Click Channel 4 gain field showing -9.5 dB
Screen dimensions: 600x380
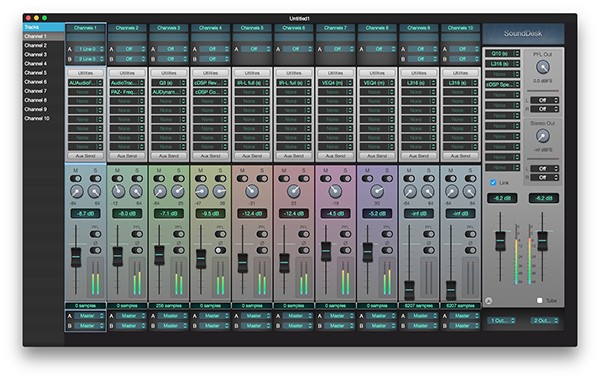point(210,214)
